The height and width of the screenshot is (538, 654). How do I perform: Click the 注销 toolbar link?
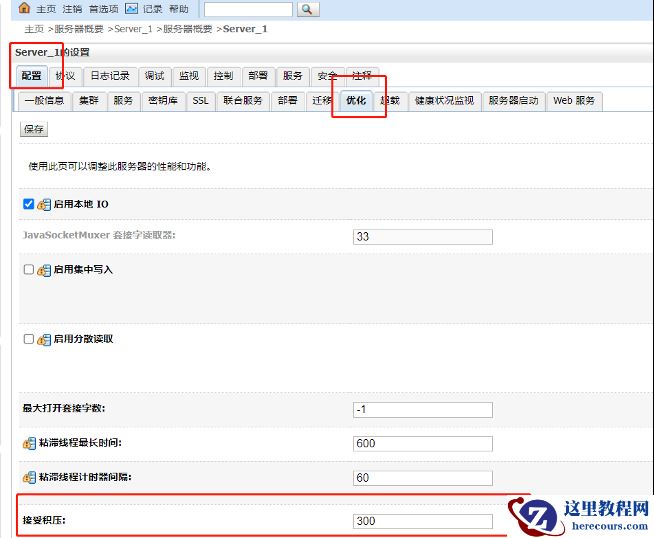click(x=72, y=9)
